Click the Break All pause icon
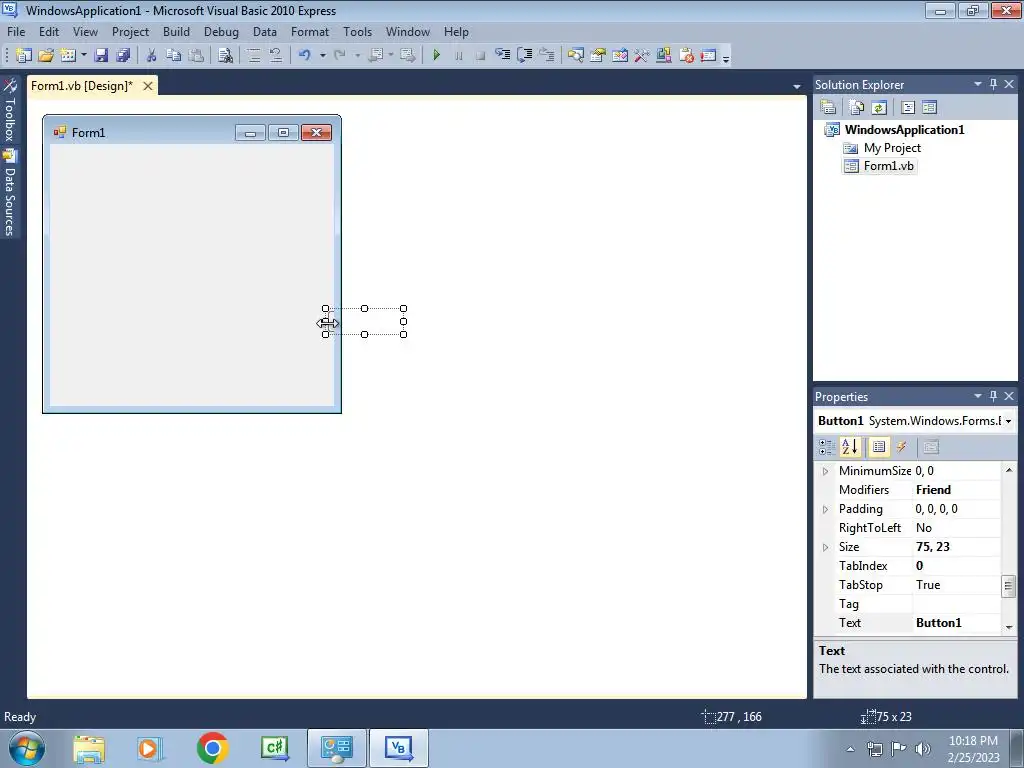This screenshot has height=768, width=1024. coord(458,56)
